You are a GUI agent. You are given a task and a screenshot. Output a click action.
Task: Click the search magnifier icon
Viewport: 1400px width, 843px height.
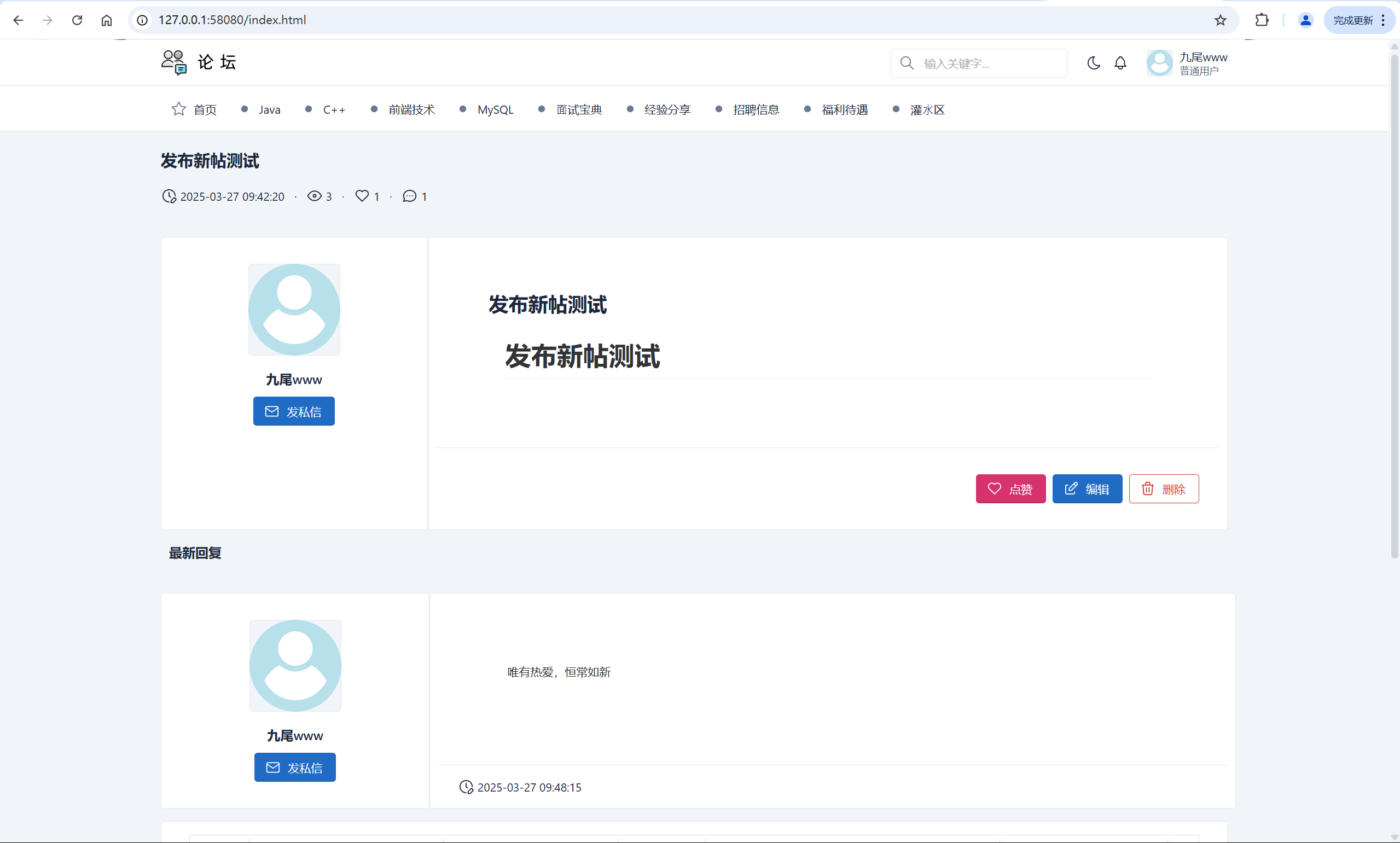(907, 63)
